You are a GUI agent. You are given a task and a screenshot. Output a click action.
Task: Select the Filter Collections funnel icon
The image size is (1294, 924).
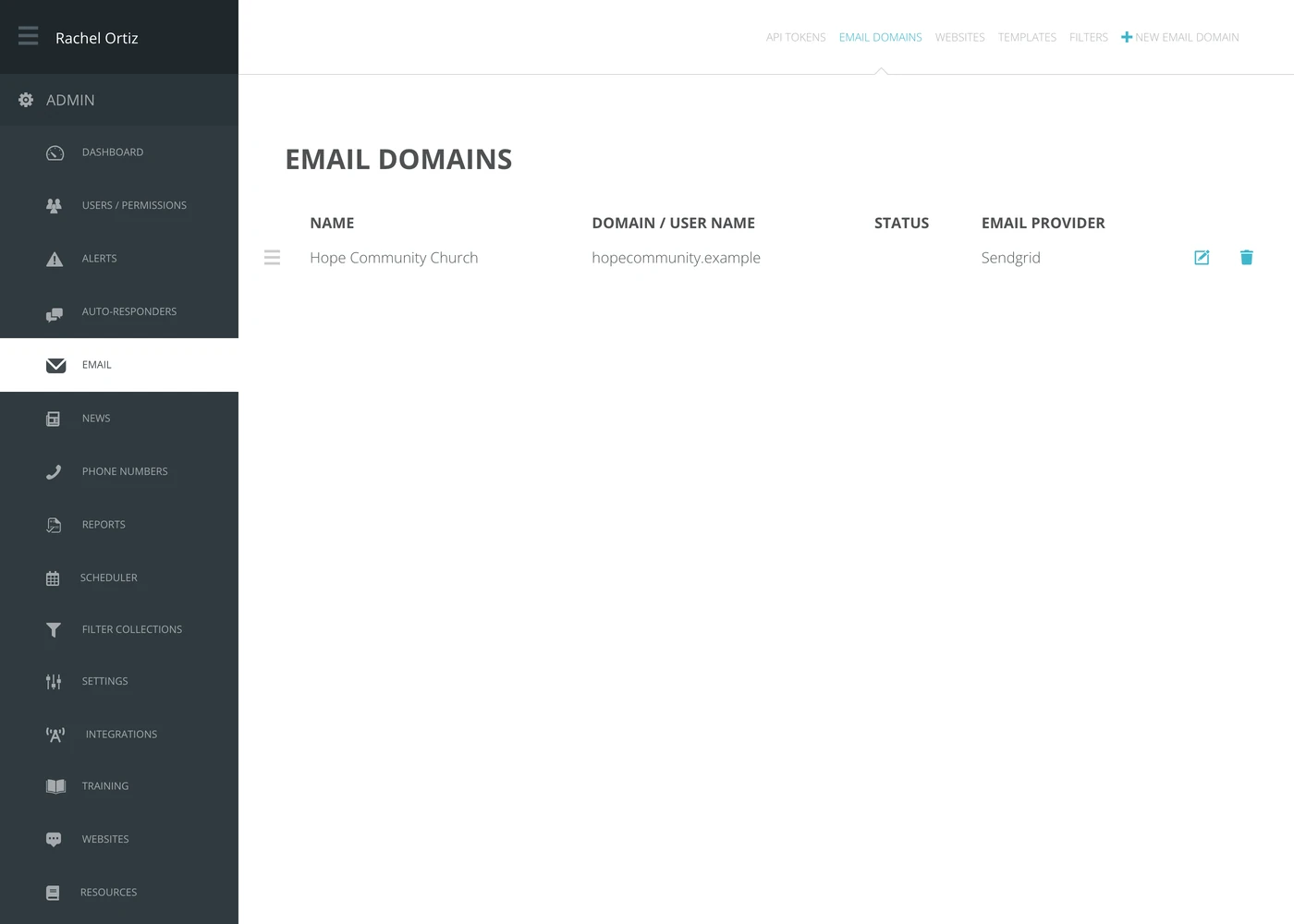54,629
